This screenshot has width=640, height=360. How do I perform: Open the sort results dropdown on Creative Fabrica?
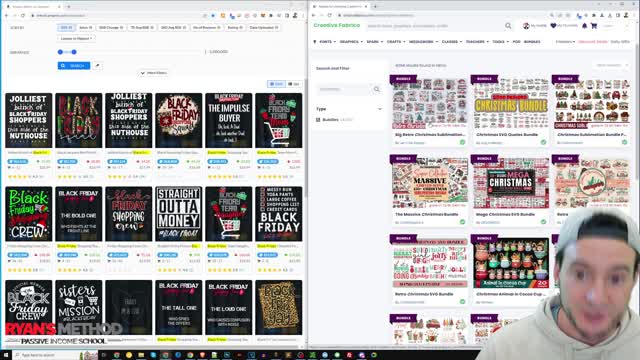click(x=611, y=65)
